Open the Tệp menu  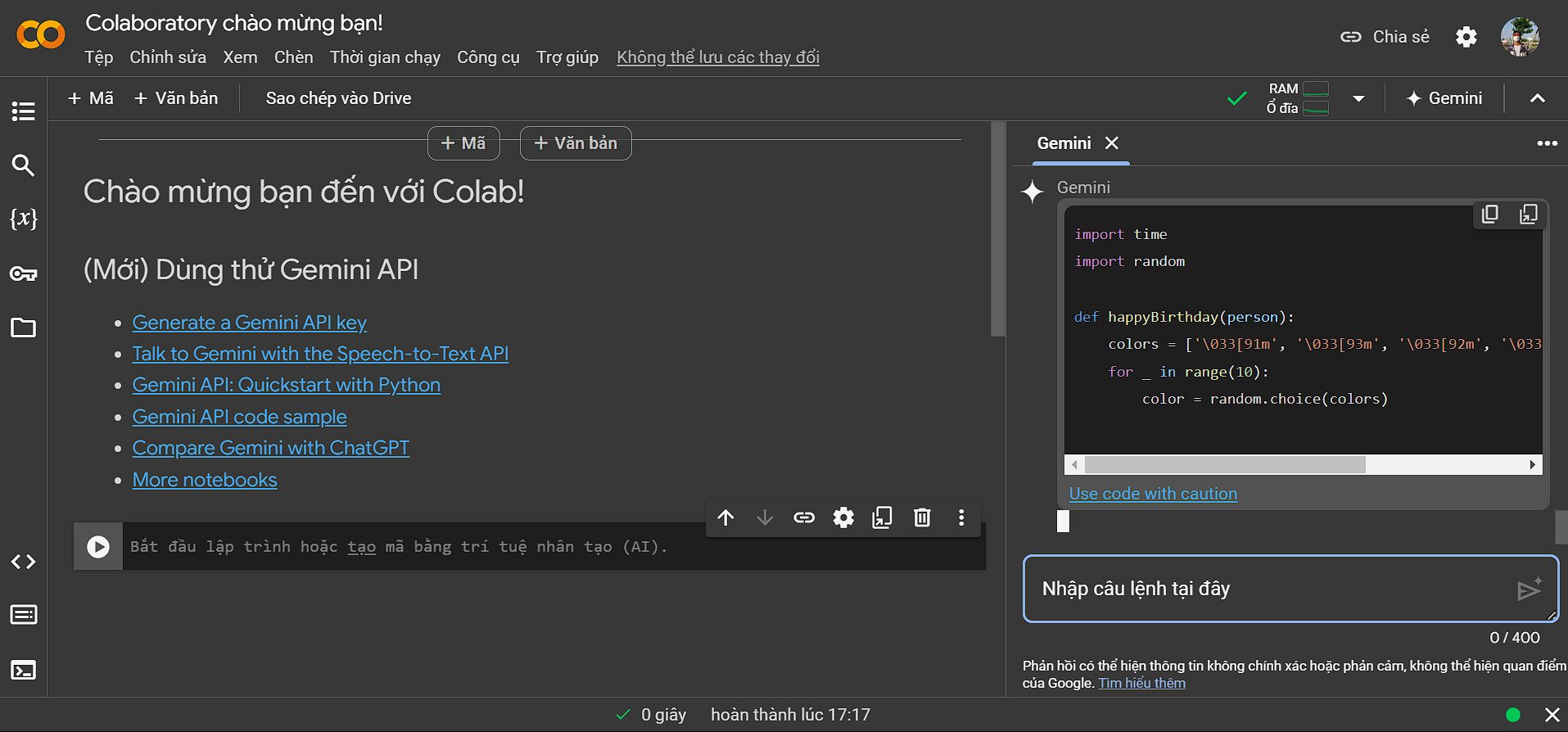[x=98, y=57]
